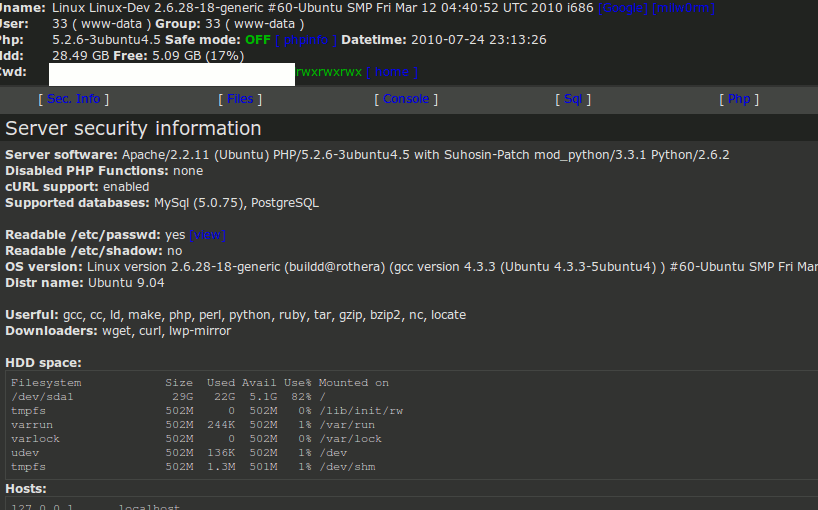The image size is (818, 510).
Task: Open the Sec. Info tab
Action: click(74, 99)
